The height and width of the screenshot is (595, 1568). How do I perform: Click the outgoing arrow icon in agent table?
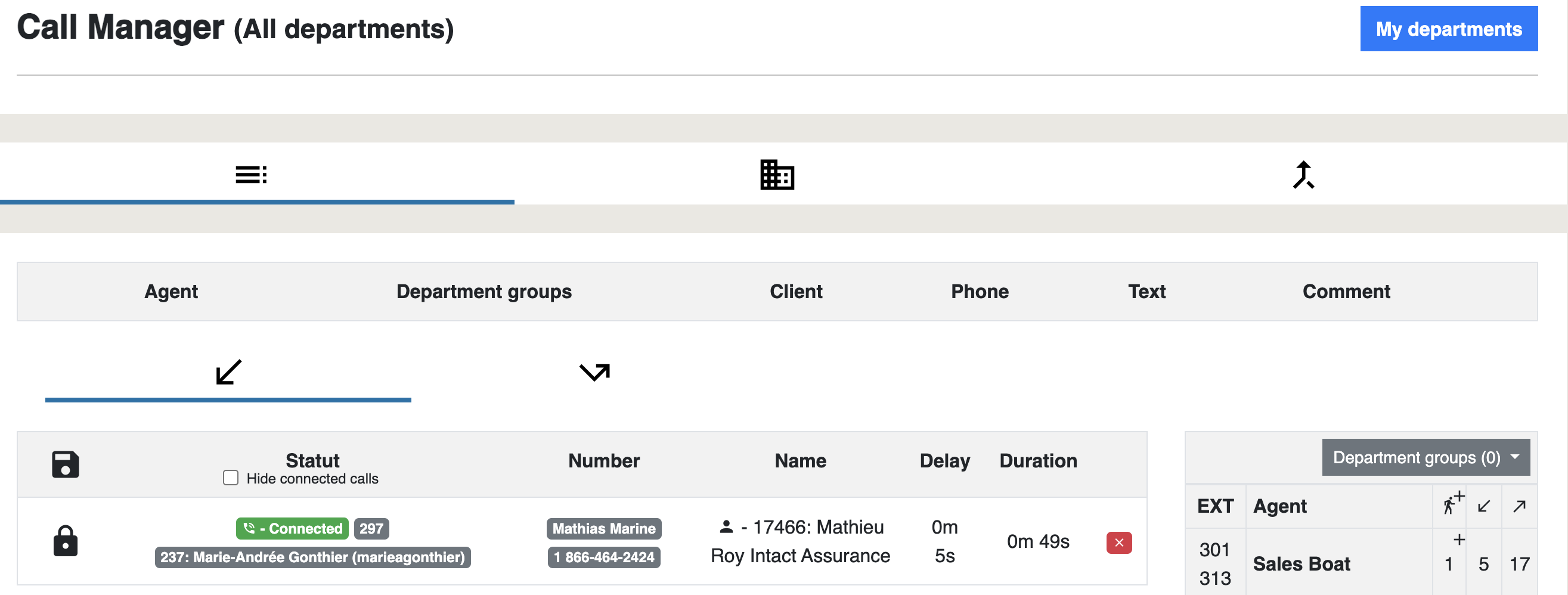point(1519,506)
